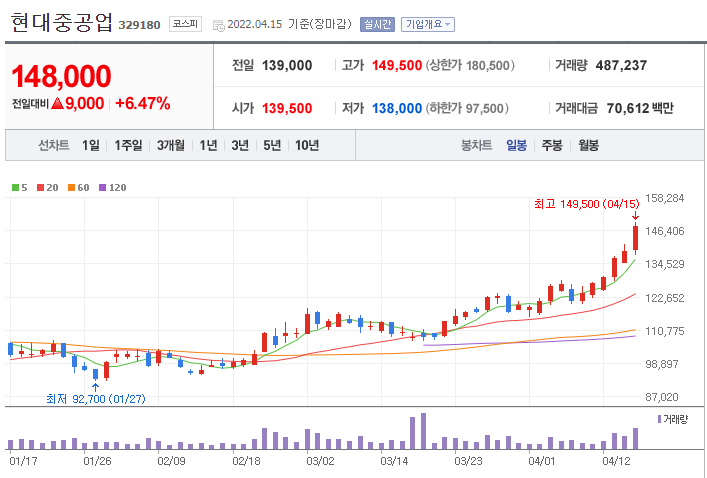Click the tallest purple volume bar
707x478 pixels.
pyautogui.click(x=423, y=431)
